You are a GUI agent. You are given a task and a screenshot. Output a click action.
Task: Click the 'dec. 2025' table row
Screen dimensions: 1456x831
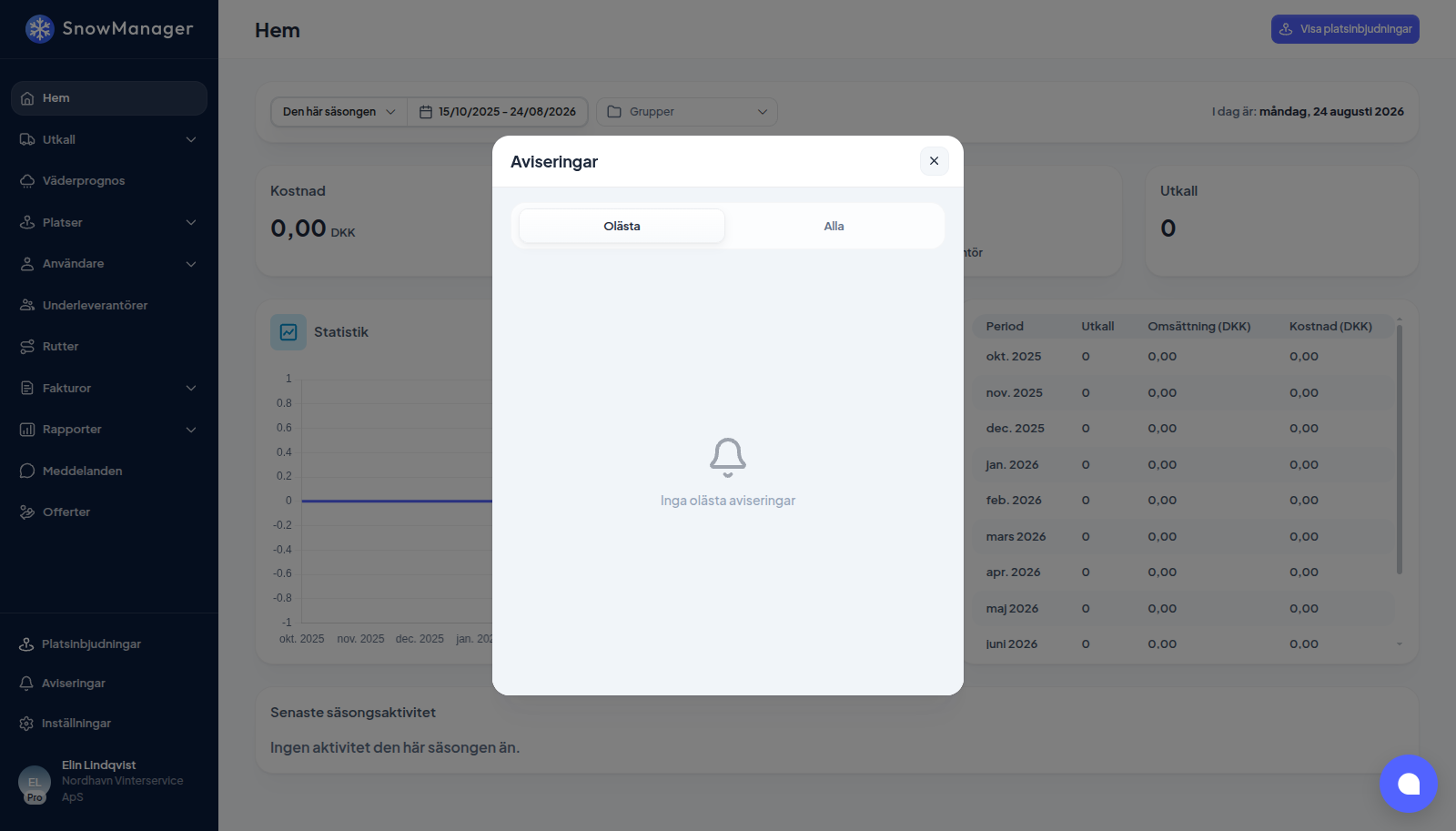click(x=1183, y=429)
